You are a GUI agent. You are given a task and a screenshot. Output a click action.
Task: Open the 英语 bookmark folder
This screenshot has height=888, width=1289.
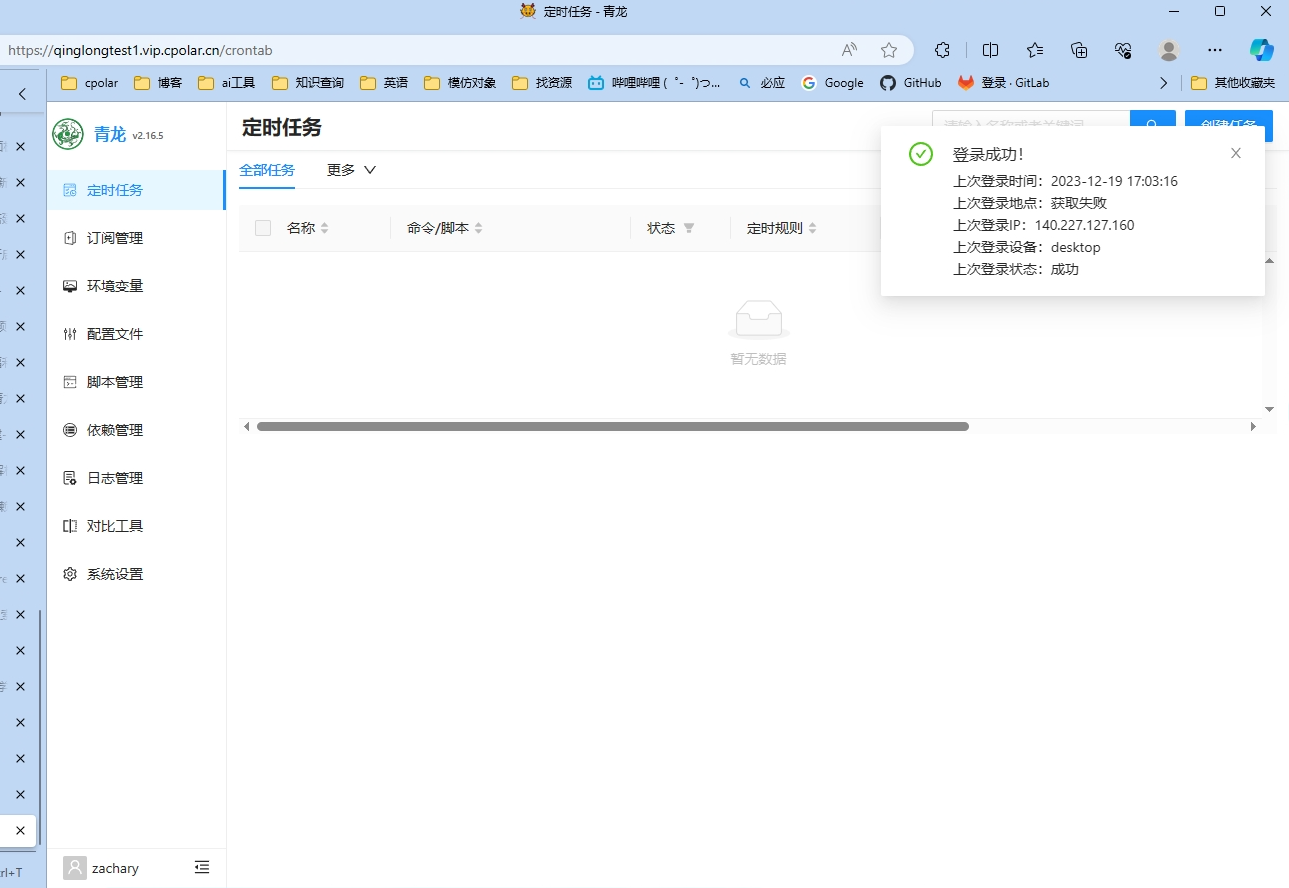[384, 83]
